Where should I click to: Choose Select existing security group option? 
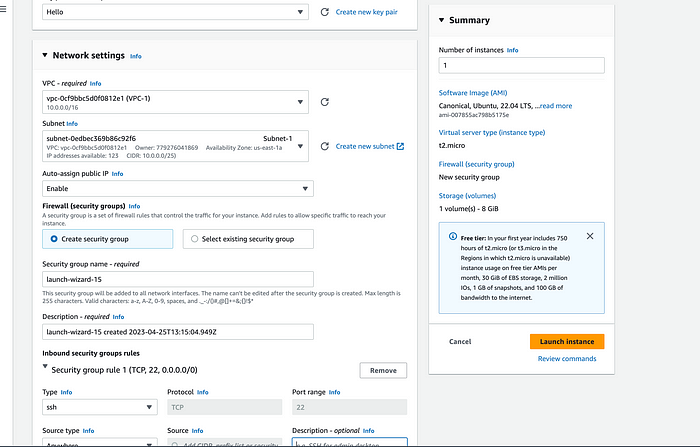pos(248,239)
